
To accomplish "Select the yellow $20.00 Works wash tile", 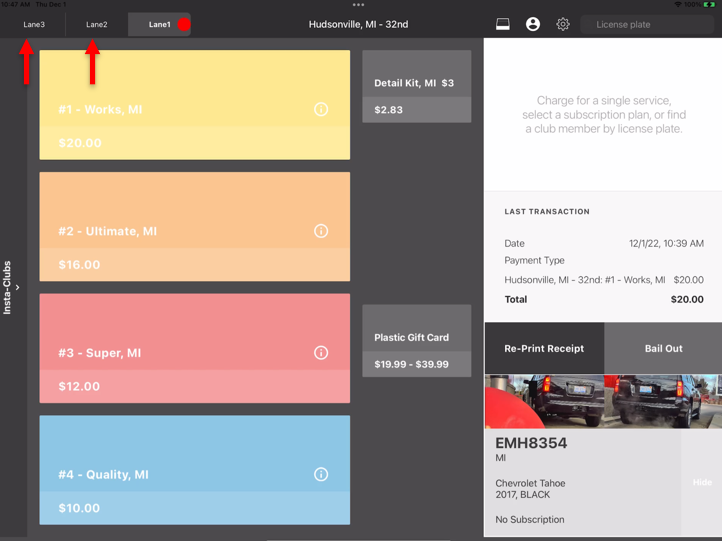I will [x=195, y=105].
